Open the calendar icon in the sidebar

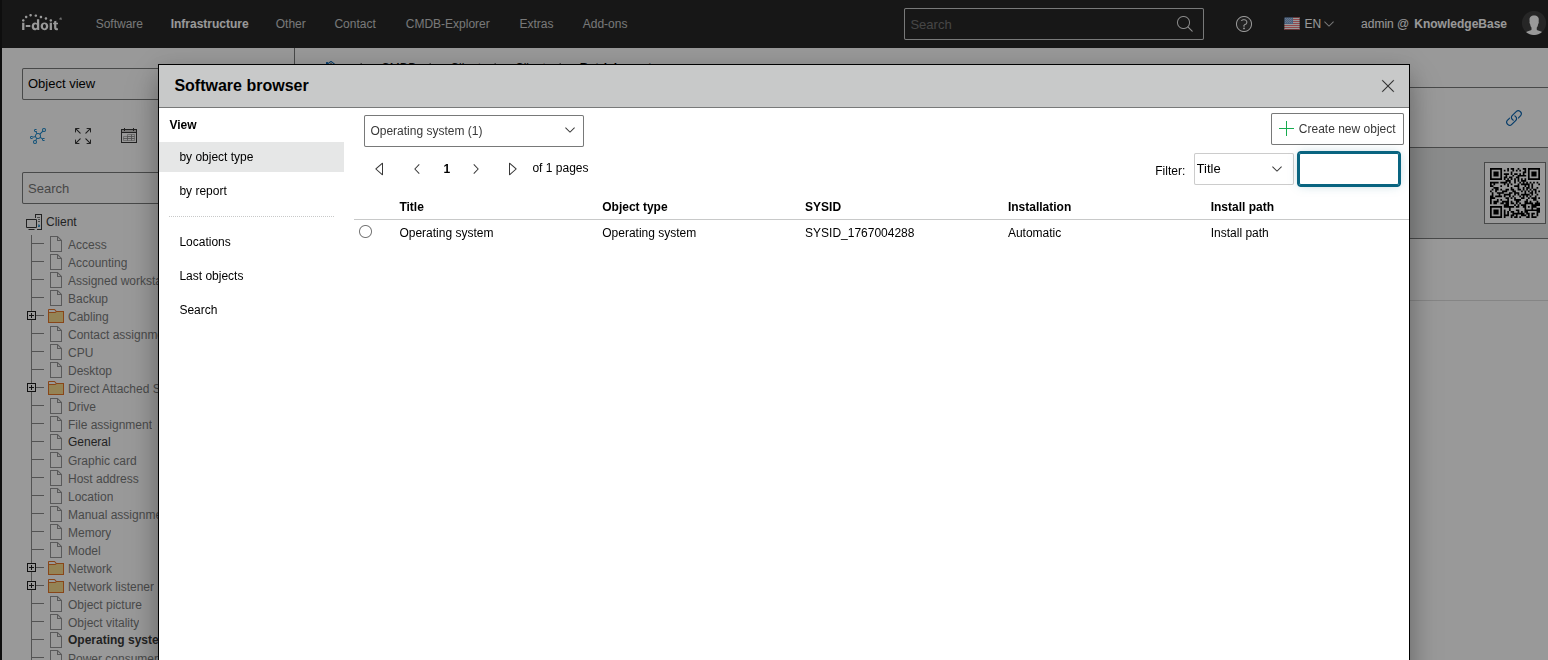click(129, 135)
